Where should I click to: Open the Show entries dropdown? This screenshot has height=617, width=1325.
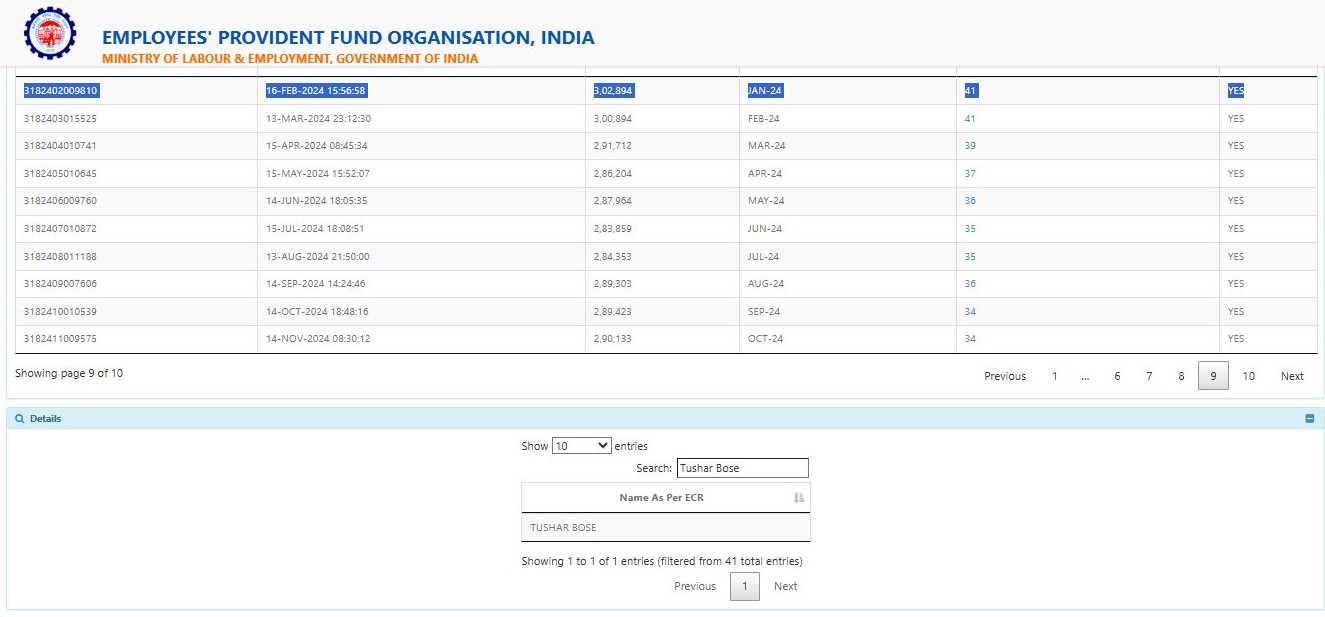pyautogui.click(x=581, y=446)
